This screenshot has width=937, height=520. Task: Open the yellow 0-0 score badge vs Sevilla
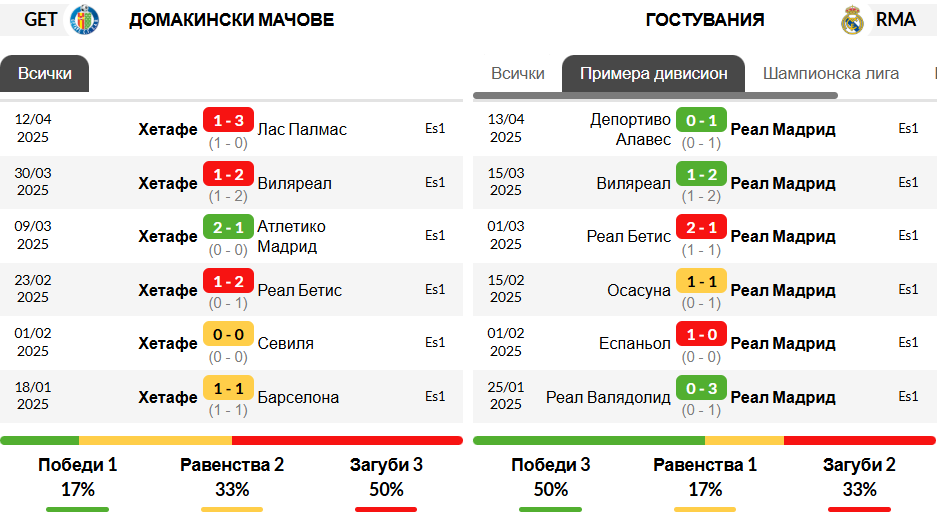coord(228,334)
